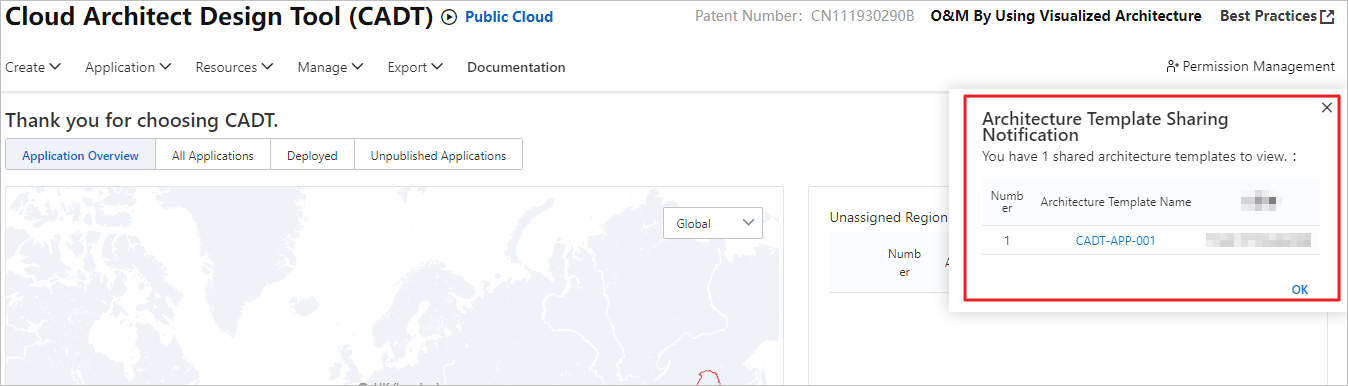This screenshot has width=1348, height=386.
Task: Open the Best Practices external link
Action: click(x=1277, y=16)
